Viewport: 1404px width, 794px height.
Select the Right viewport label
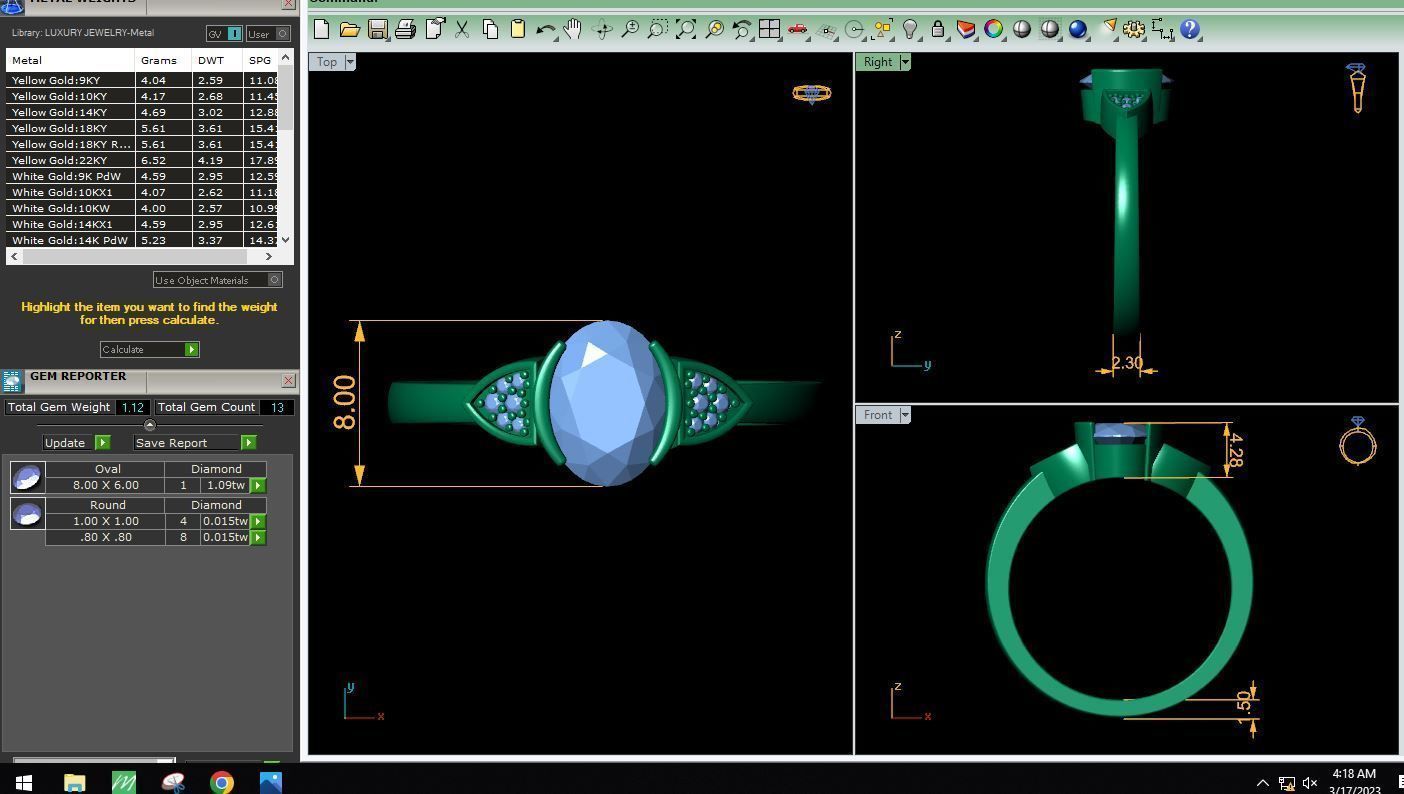878,62
